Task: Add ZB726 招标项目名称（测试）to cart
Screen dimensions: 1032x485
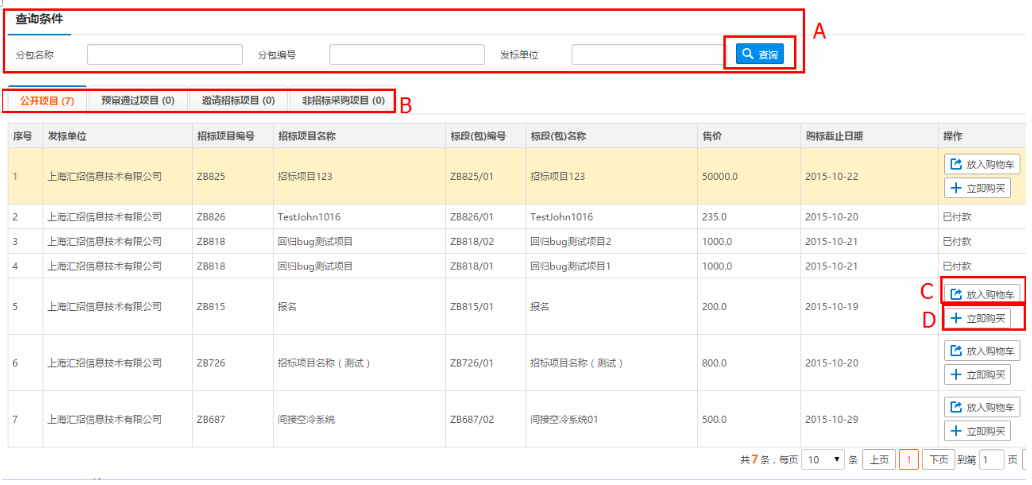Action: 982,351
